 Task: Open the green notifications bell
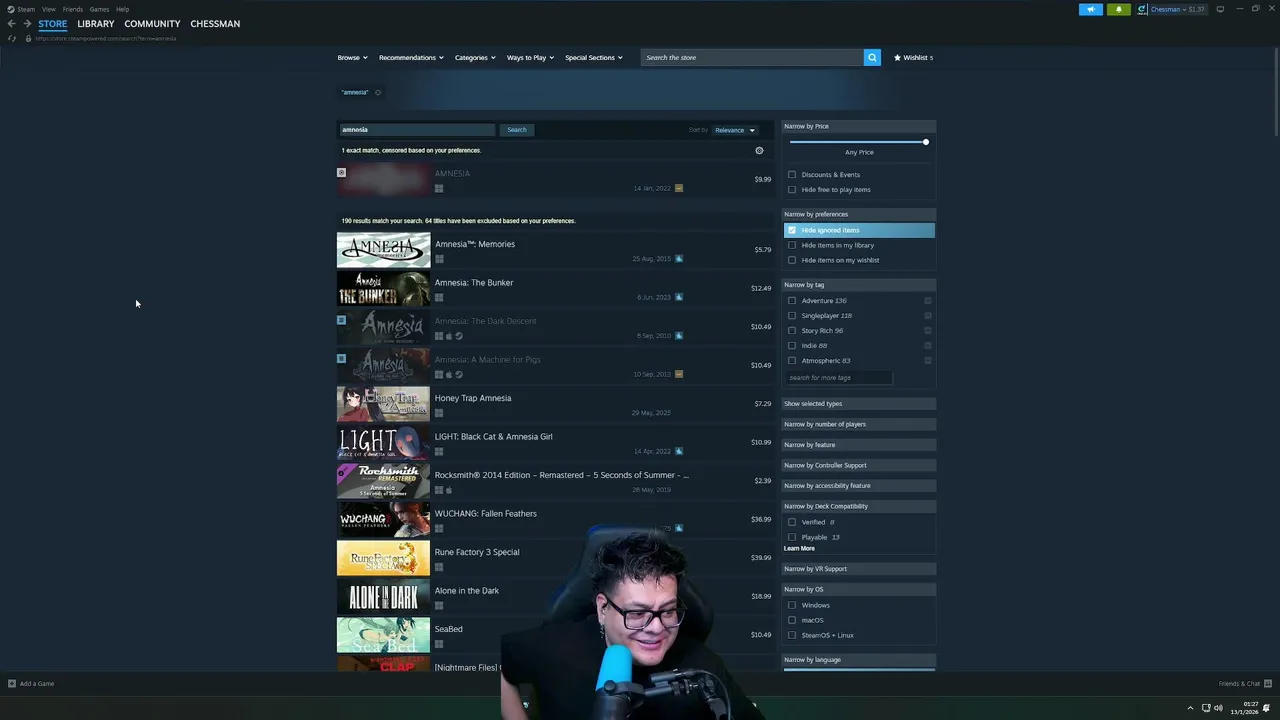[1118, 9]
